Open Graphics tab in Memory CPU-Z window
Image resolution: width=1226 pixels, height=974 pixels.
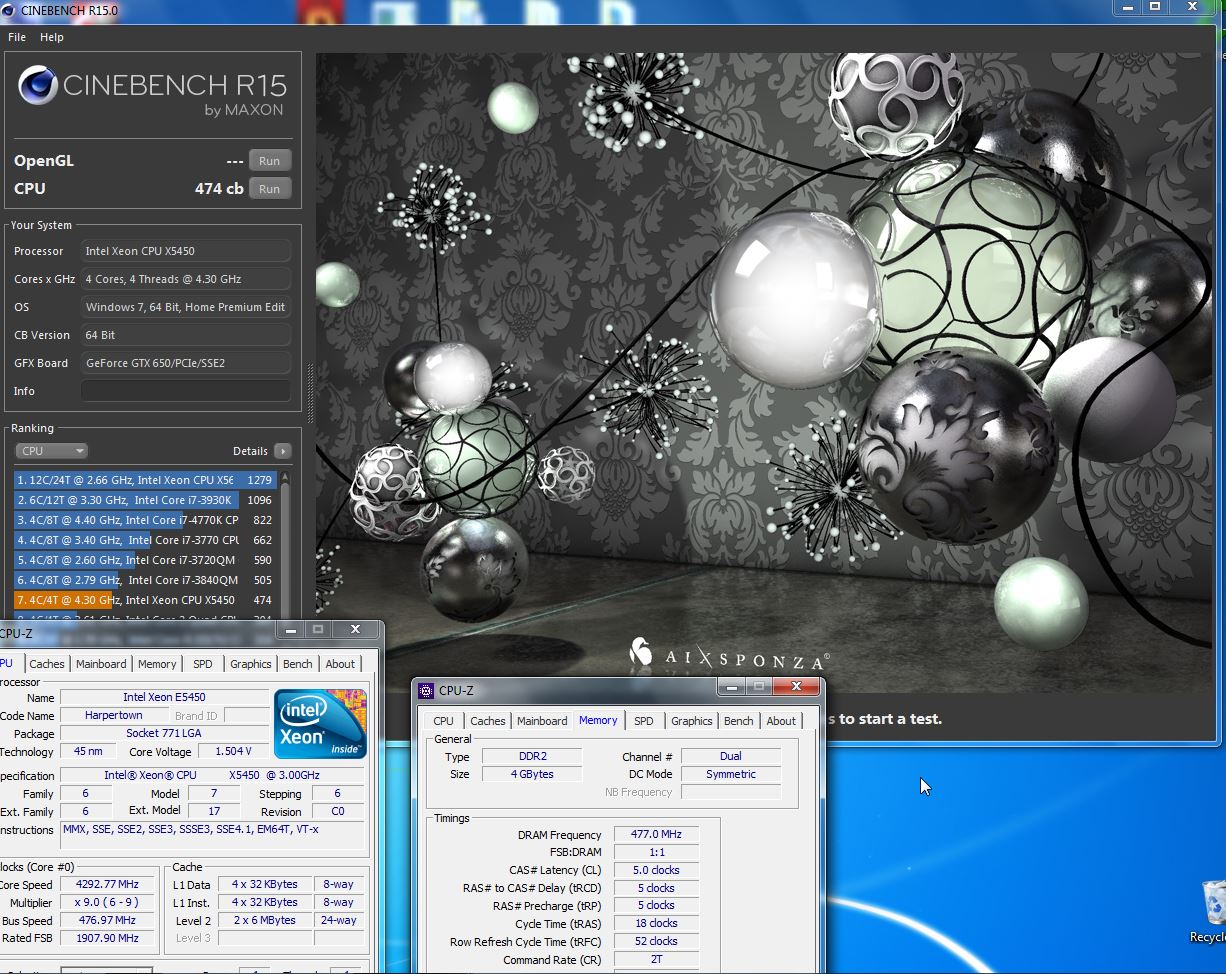pos(691,721)
